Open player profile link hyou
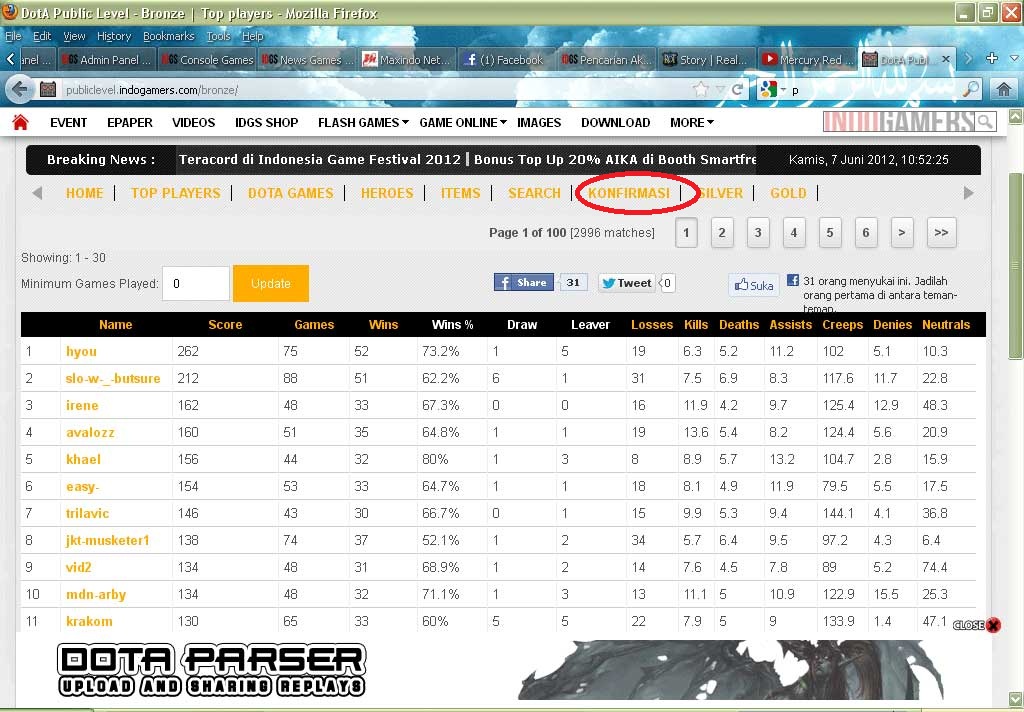The height and width of the screenshot is (712, 1024). 81,352
